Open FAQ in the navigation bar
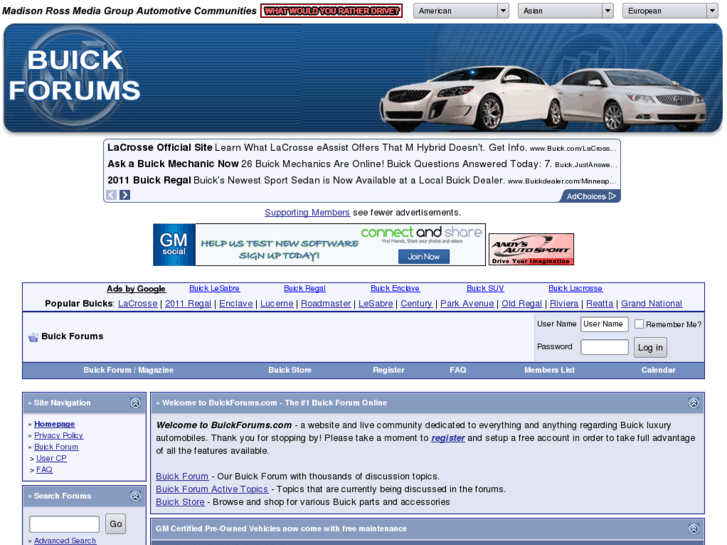This screenshot has height=545, width=727. click(458, 370)
